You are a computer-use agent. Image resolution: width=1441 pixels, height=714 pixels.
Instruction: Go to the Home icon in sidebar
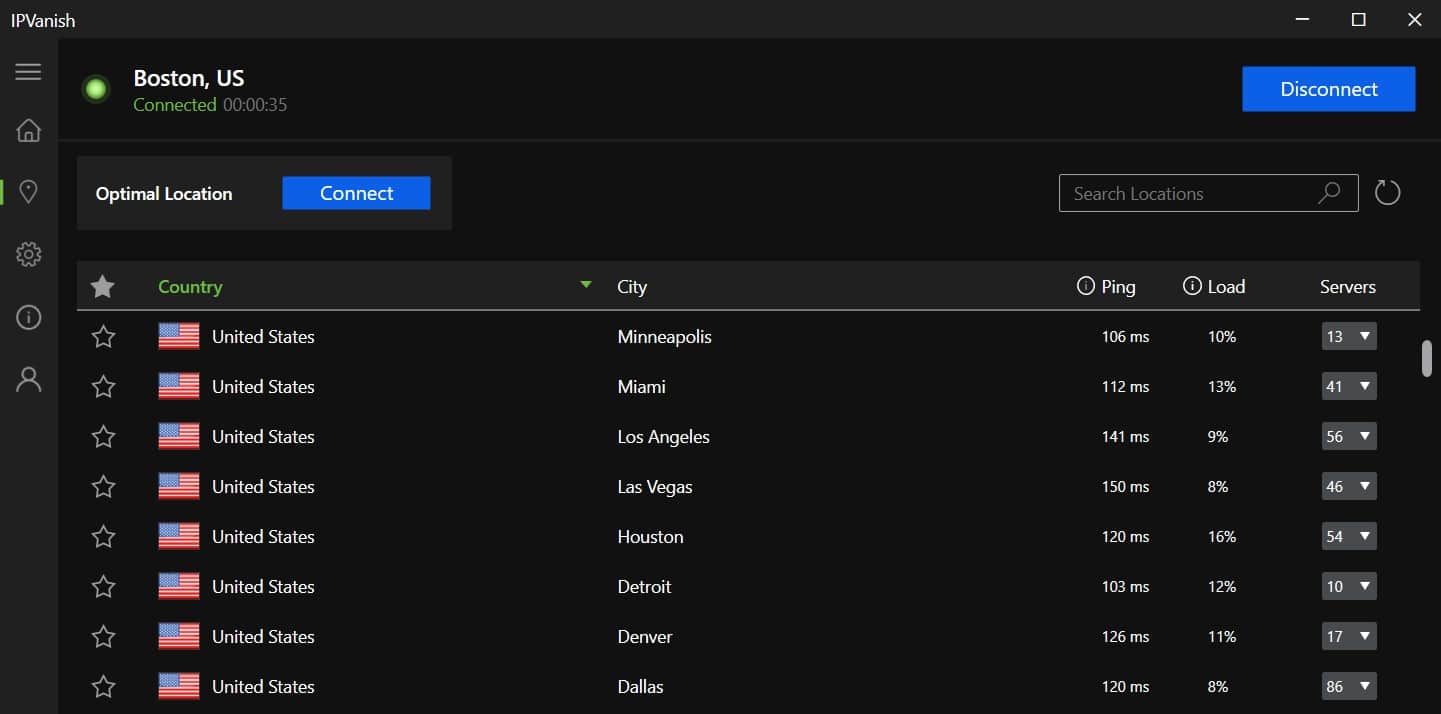[x=28, y=130]
